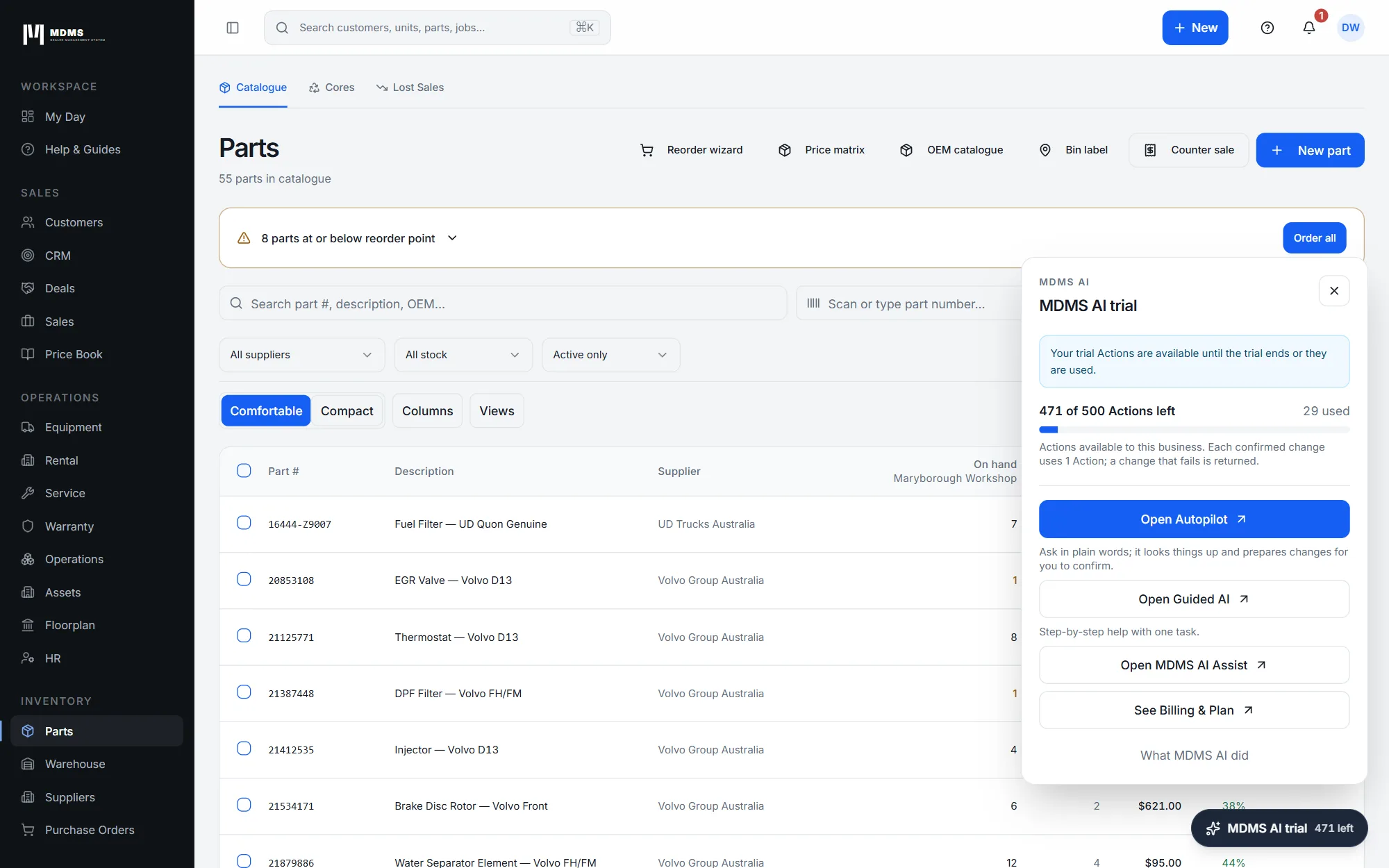Click the Actions left progress bar

pyautogui.click(x=1194, y=430)
